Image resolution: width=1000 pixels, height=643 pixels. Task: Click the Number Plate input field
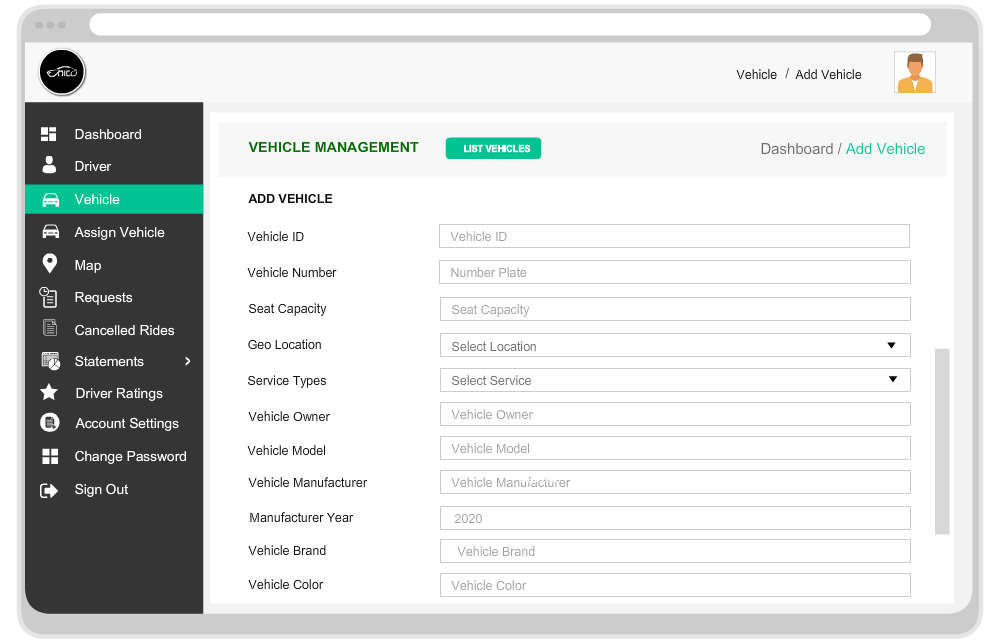pos(675,272)
